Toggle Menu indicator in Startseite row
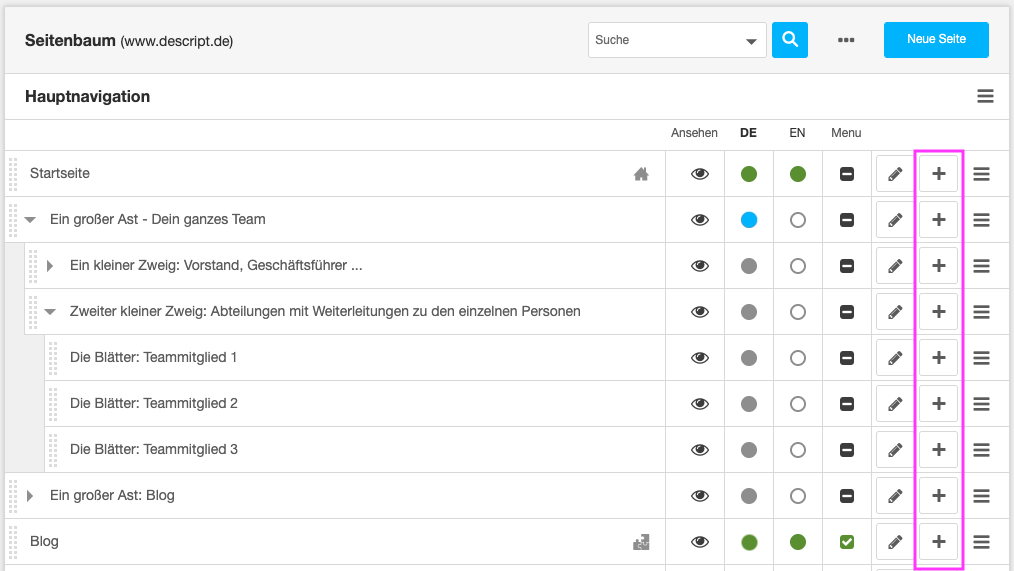This screenshot has height=571, width=1014. pyautogui.click(x=847, y=174)
